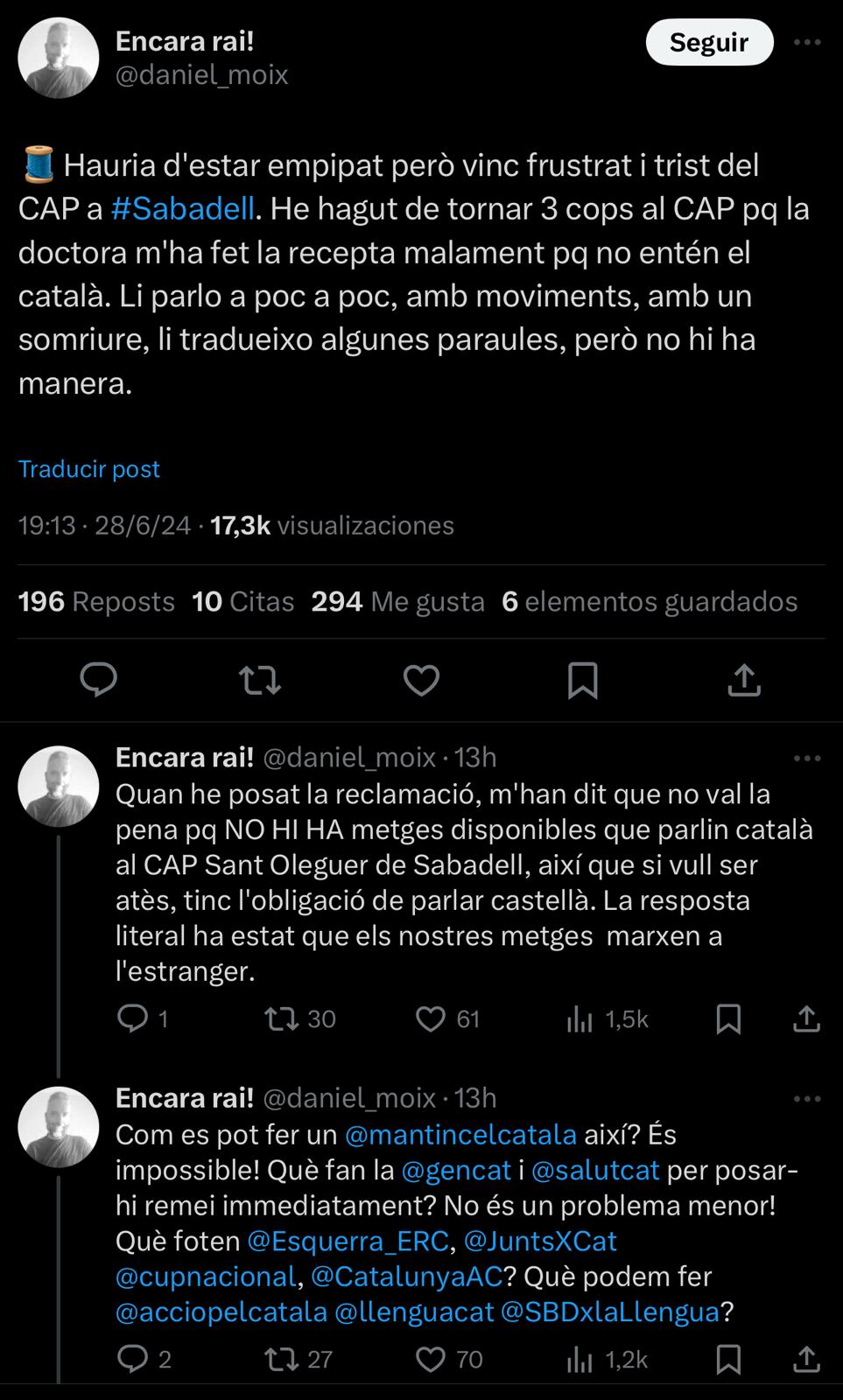843x1400 pixels.
Task: Open the @salutcat mention
Action: pos(594,1170)
